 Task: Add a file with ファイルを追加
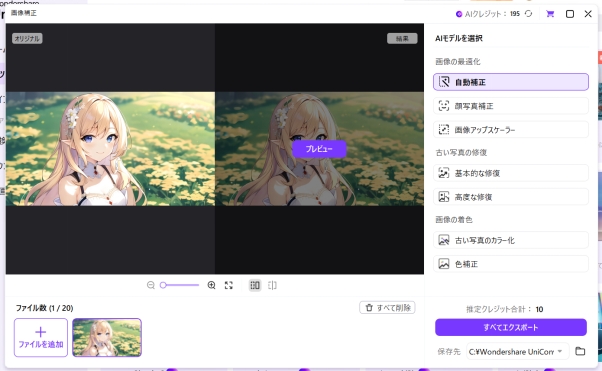coord(41,338)
